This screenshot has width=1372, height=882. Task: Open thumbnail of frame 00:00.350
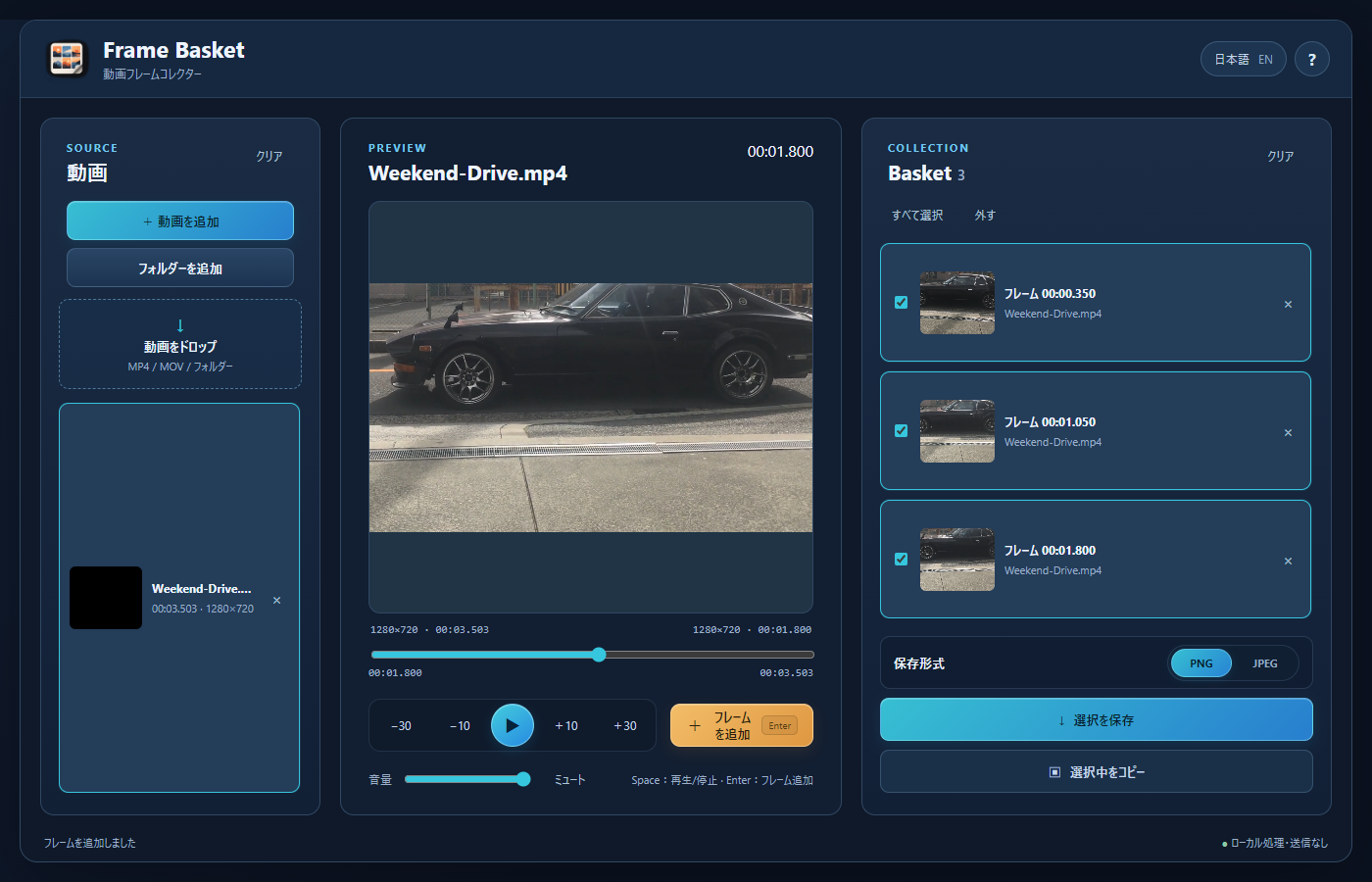tap(957, 303)
